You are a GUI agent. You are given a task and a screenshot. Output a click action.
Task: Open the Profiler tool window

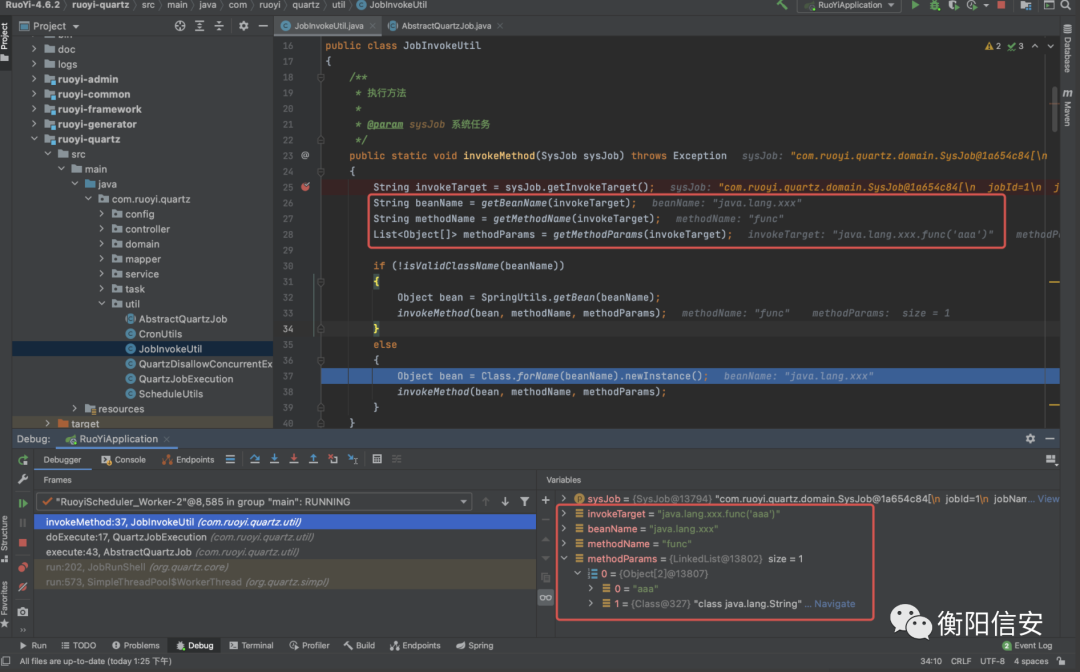tap(309, 646)
